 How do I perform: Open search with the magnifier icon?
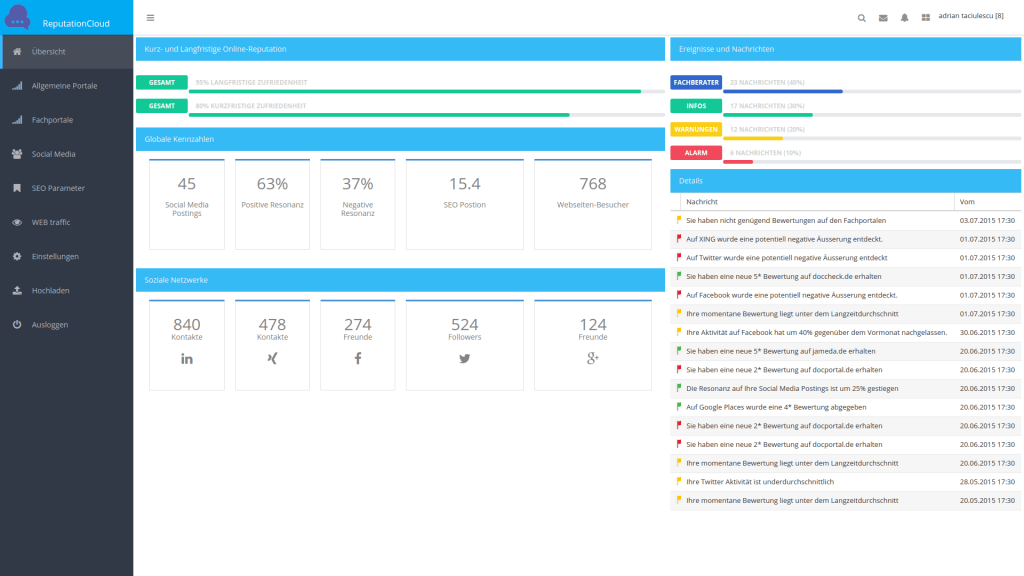(x=862, y=17)
